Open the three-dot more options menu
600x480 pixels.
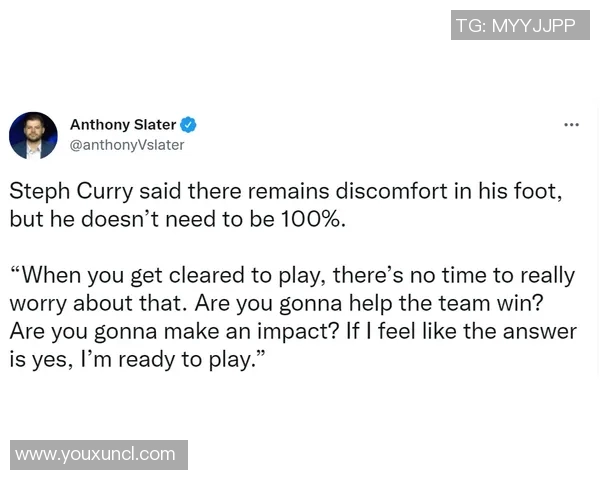(x=571, y=125)
